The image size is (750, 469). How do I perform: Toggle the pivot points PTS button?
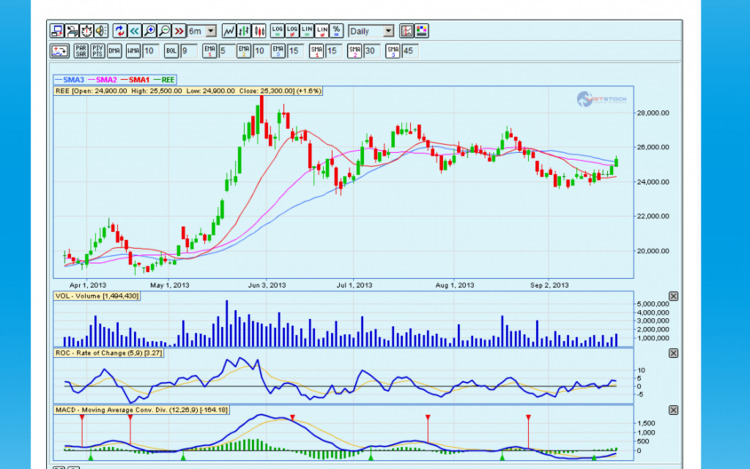click(x=98, y=51)
